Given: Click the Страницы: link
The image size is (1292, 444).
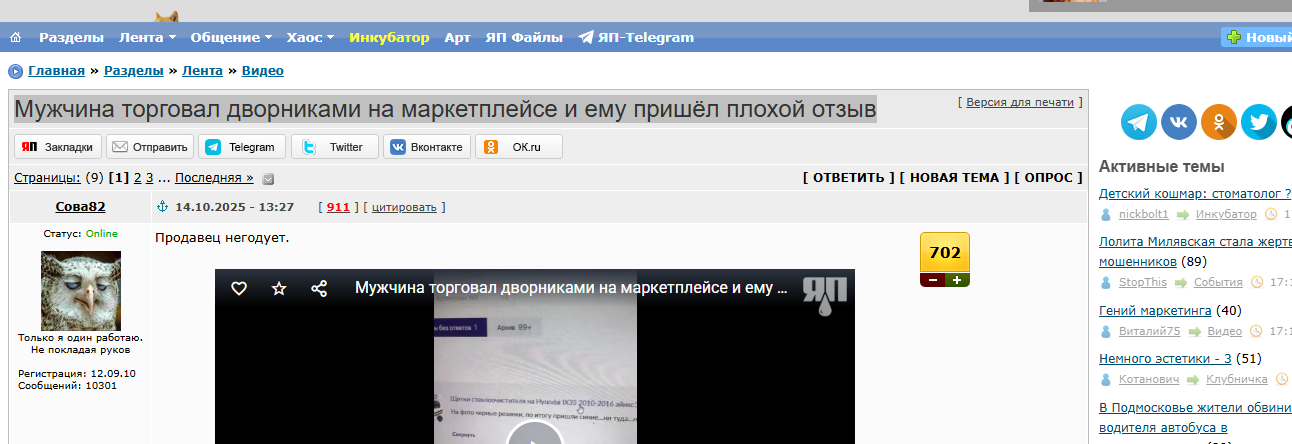Looking at the screenshot, I should click(48, 178).
